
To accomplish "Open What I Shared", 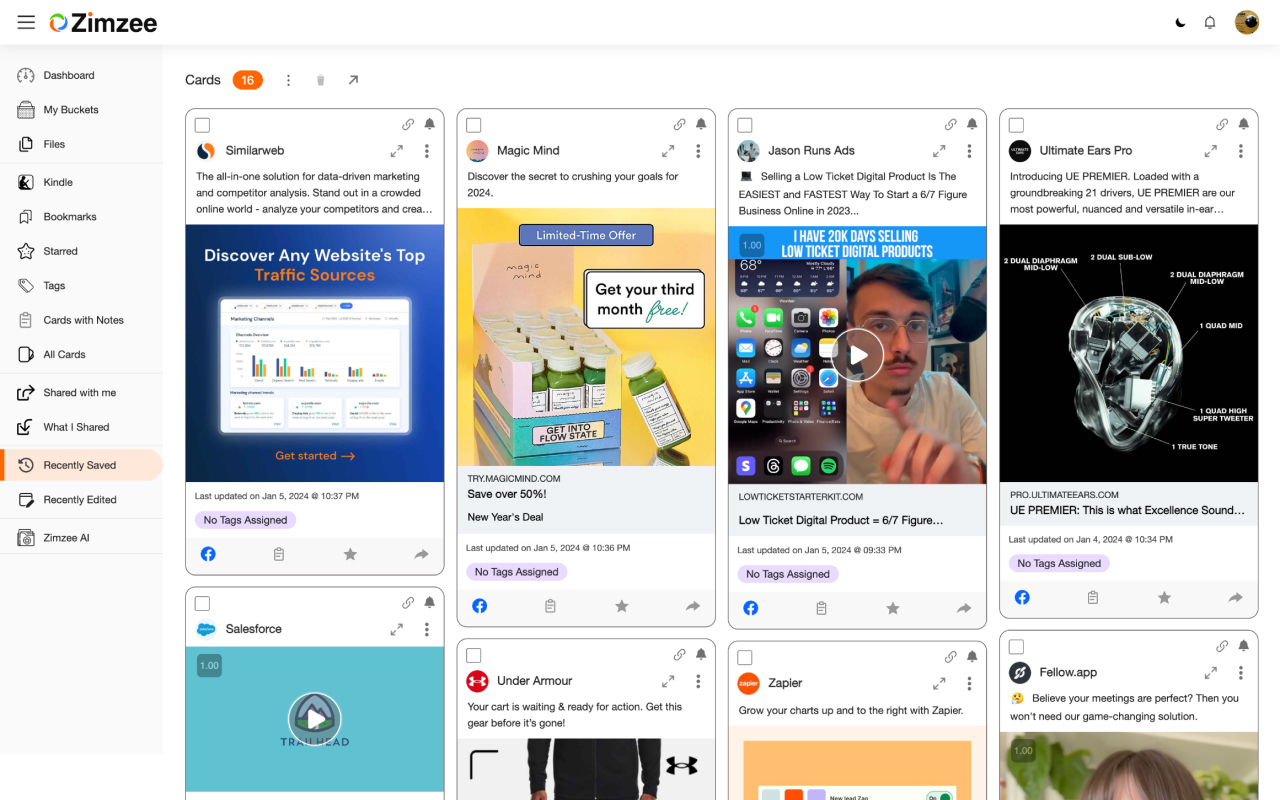I will coord(81,427).
